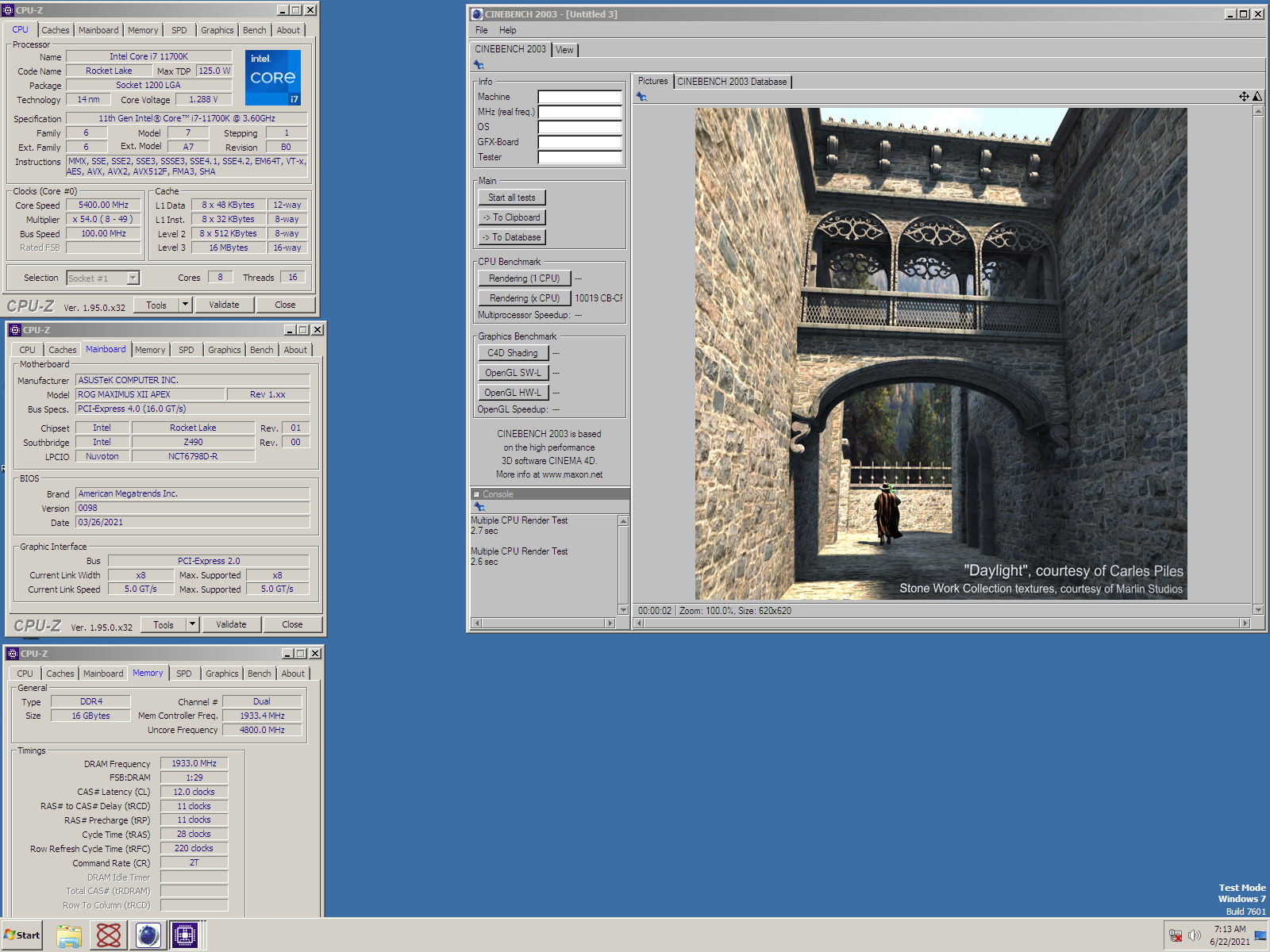The image size is (1270, 952).
Task: Click the pin icon under the CINEBENCH 2003 tab
Action: [479, 65]
